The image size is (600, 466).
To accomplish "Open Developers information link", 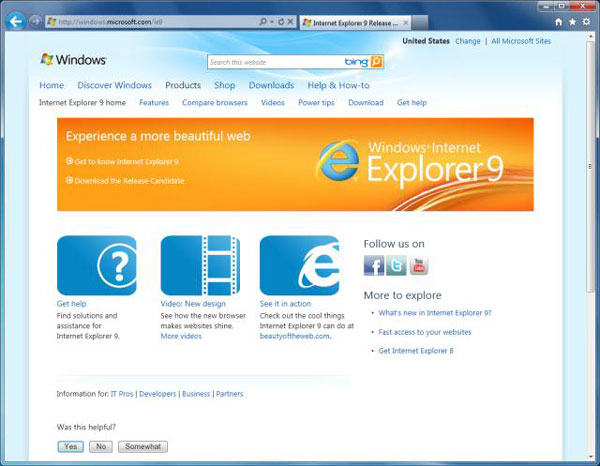I will (x=158, y=394).
